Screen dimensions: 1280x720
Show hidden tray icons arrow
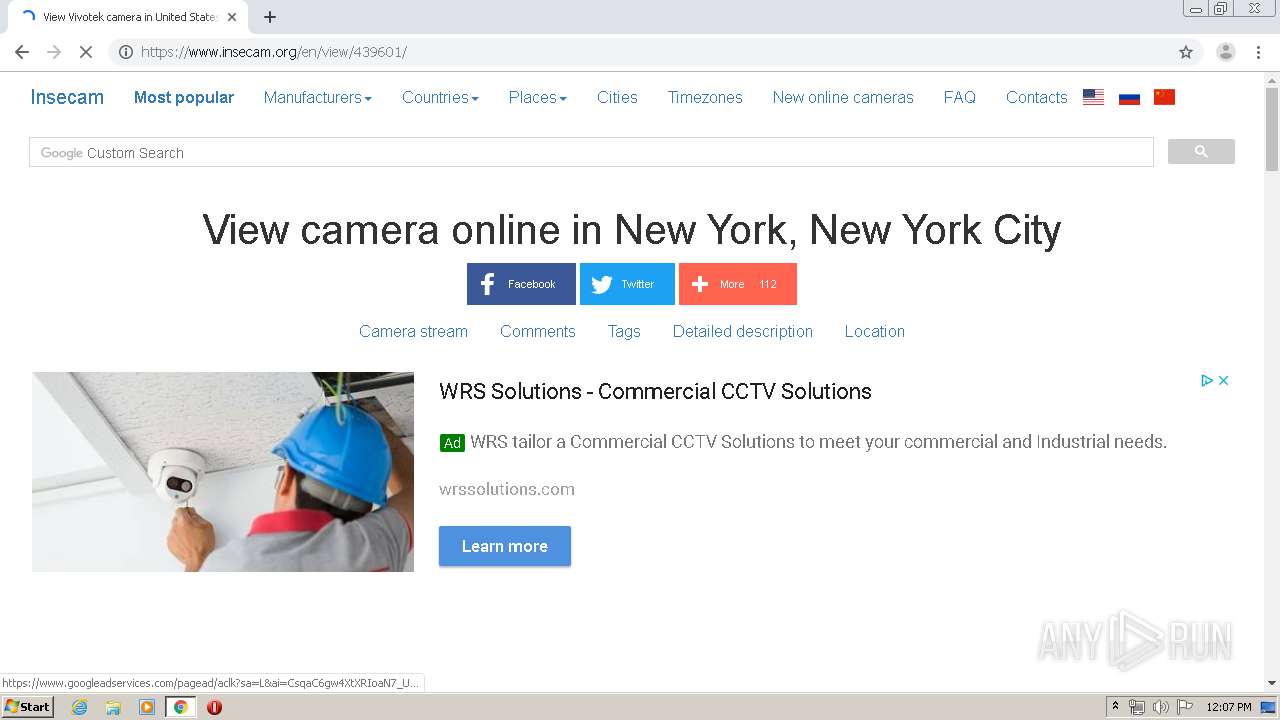tap(1115, 706)
